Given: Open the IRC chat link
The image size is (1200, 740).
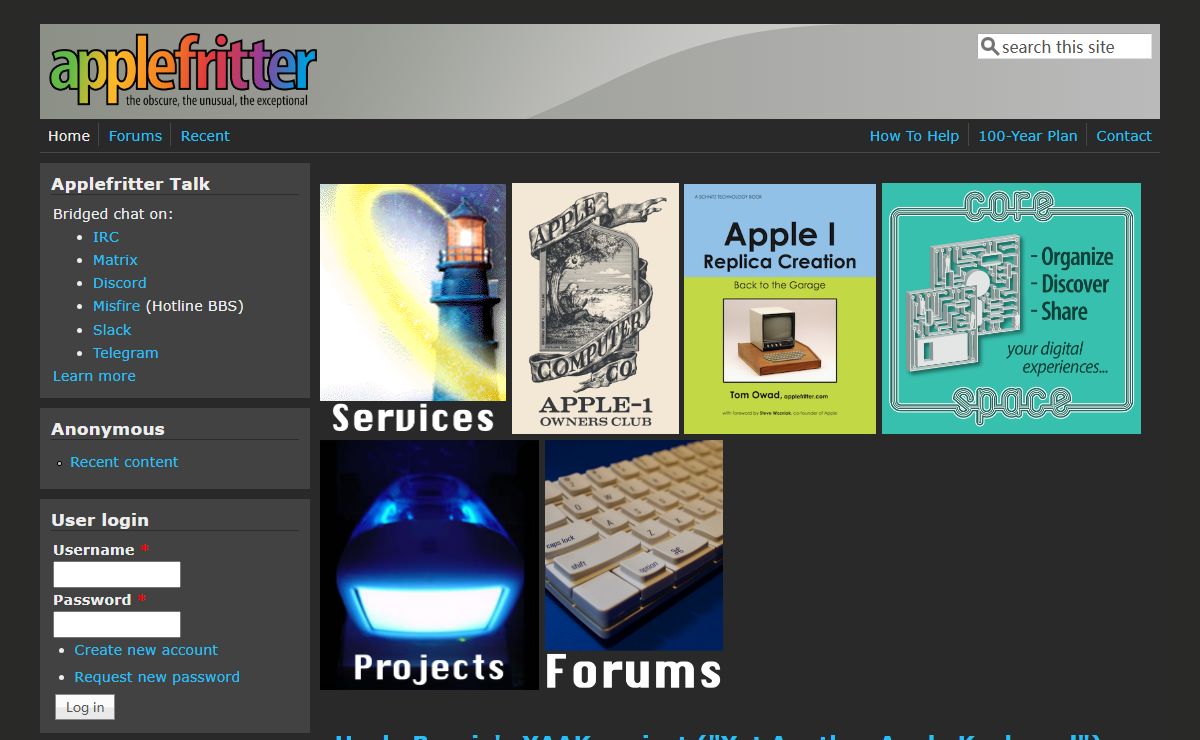Looking at the screenshot, I should click(106, 237).
